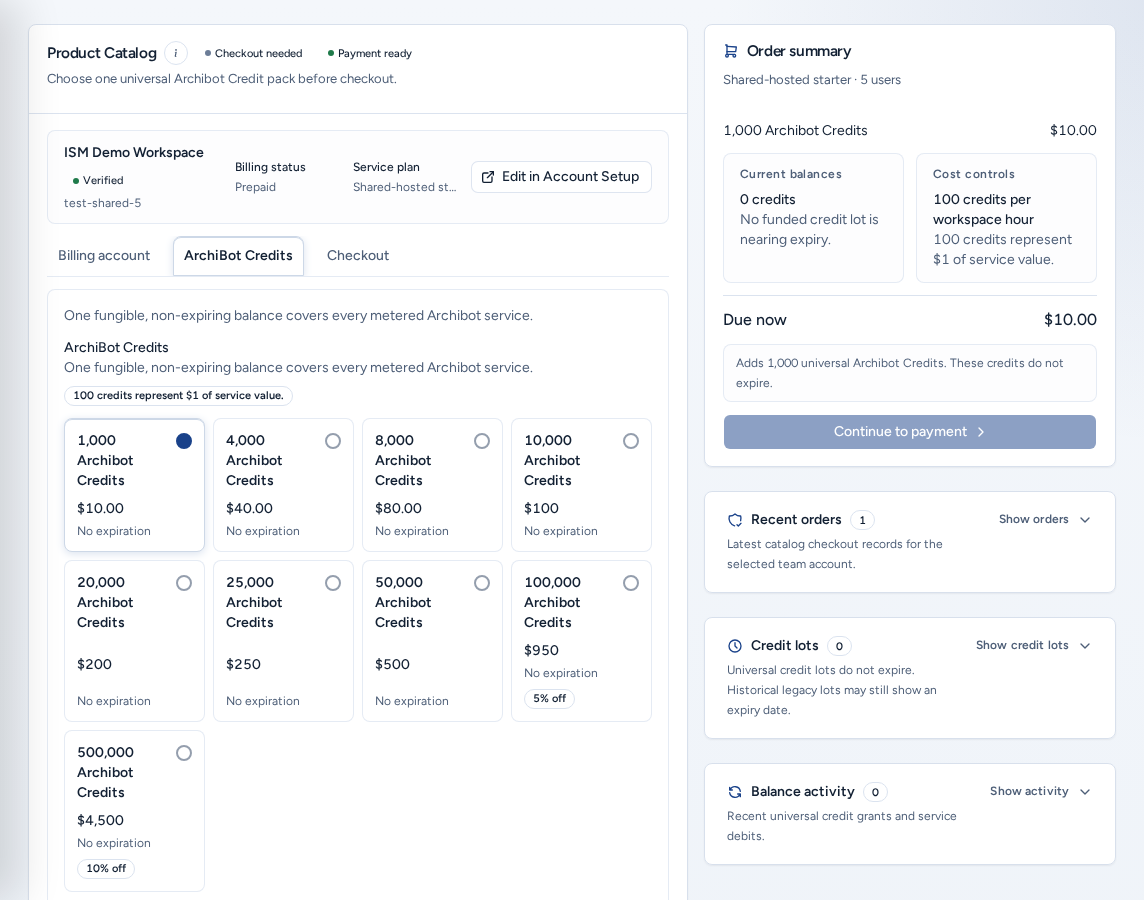
Task: Click the Credit lots count badge
Action: (839, 646)
